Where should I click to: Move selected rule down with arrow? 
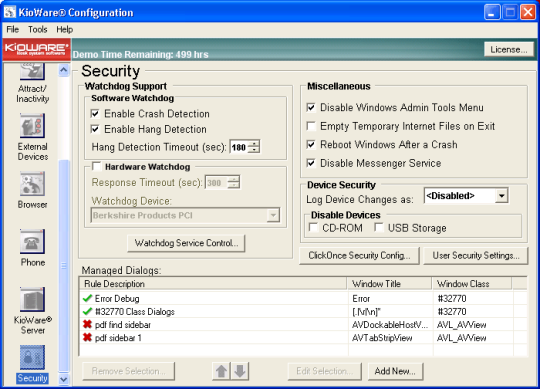coord(240,371)
